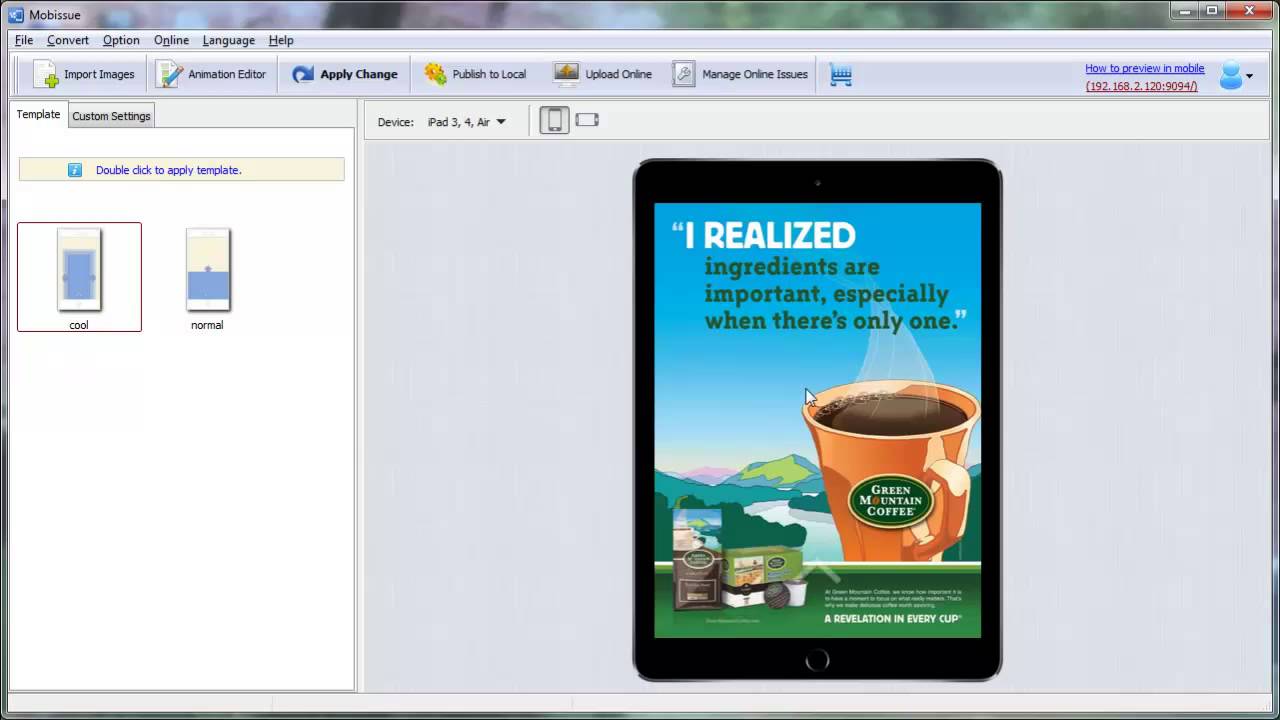The image size is (1280, 720).
Task: Open the Option menu
Action: 121,40
